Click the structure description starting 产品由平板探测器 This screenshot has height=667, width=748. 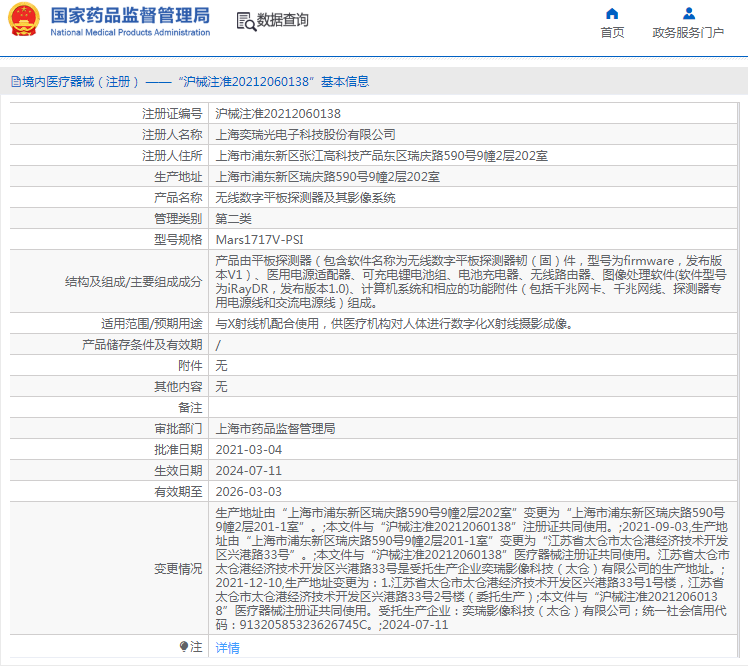point(471,281)
